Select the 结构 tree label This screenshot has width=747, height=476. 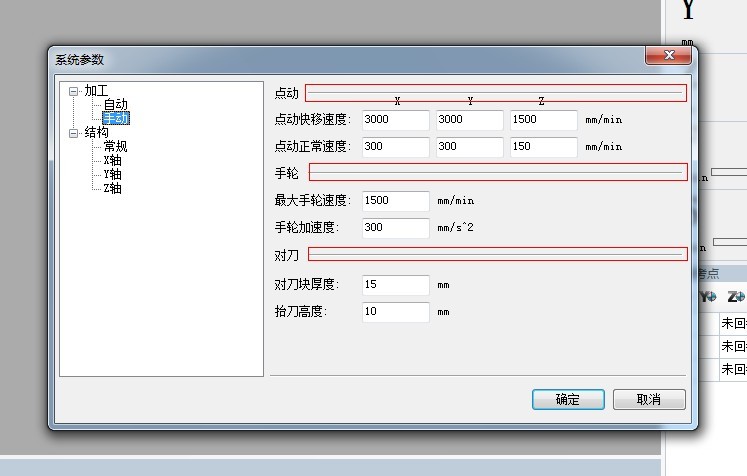click(x=96, y=132)
